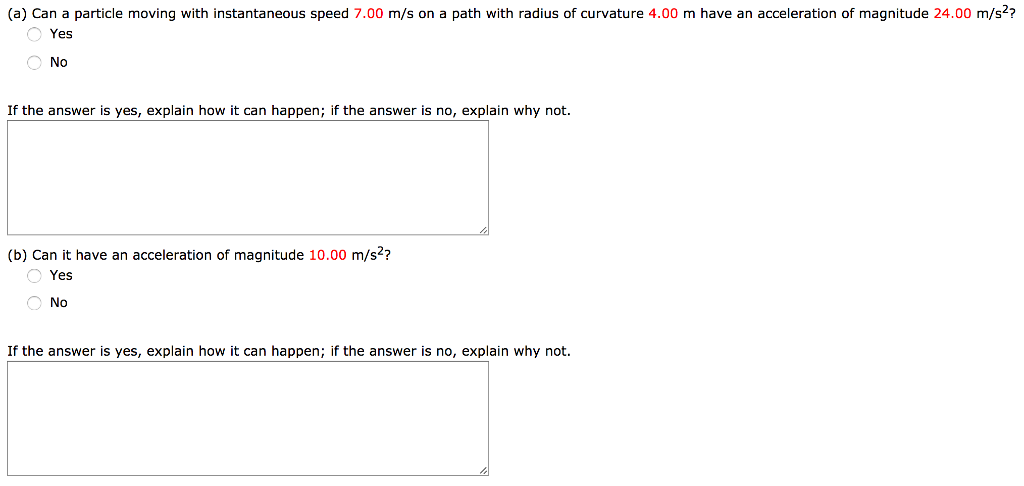Choose the No radio button for part (b)
This screenshot has width=1024, height=486.
35,303
